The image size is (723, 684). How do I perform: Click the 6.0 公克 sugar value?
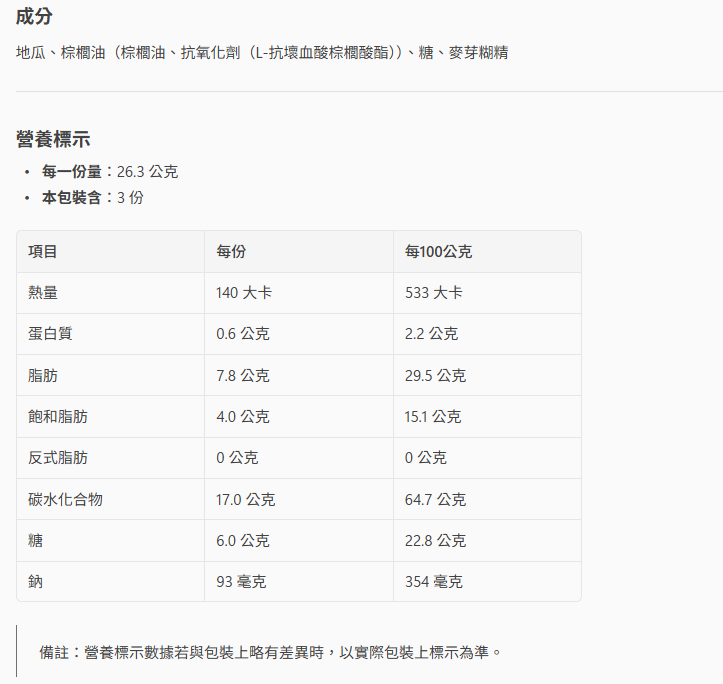coord(242,540)
